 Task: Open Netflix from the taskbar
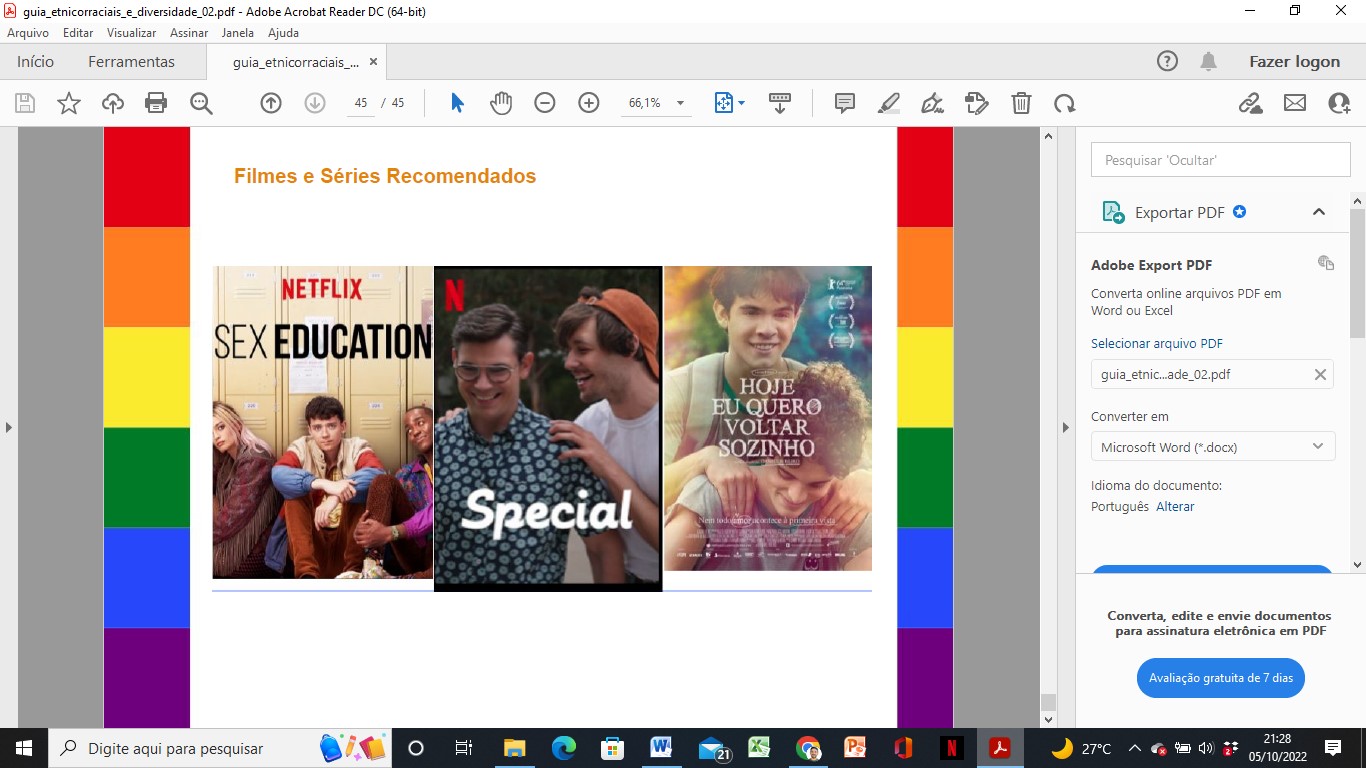[x=951, y=748]
